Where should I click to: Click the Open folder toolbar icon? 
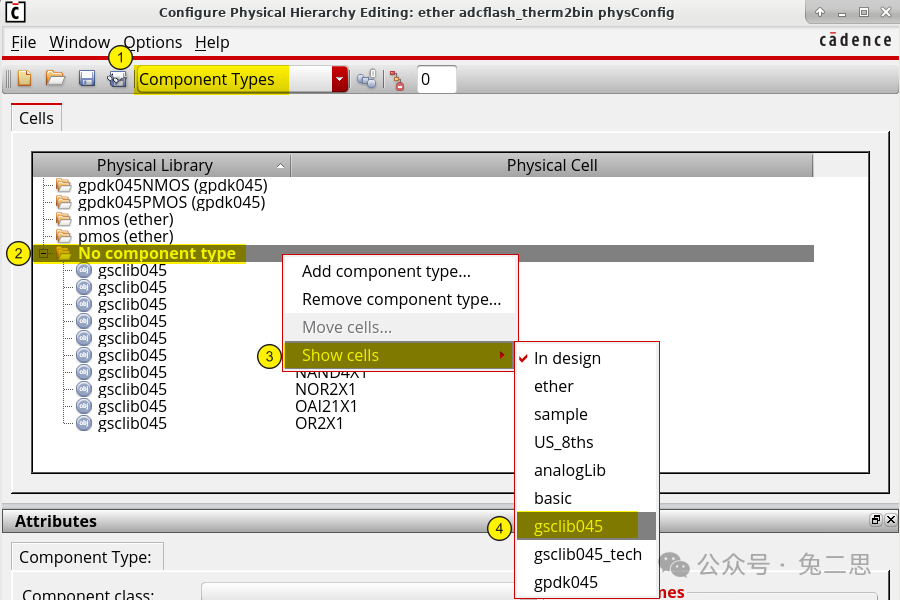point(55,79)
